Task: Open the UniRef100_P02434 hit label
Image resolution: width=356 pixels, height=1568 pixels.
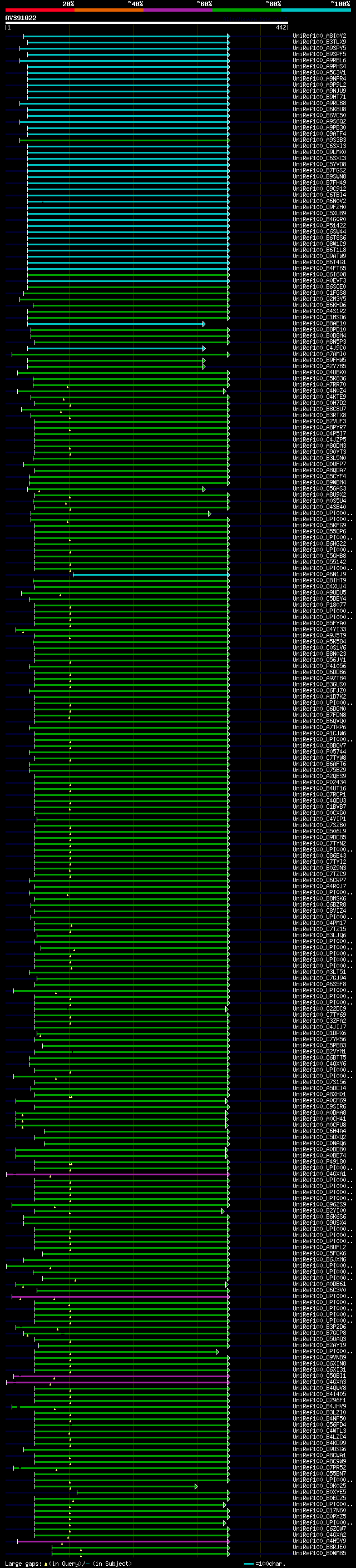Action: point(319,782)
